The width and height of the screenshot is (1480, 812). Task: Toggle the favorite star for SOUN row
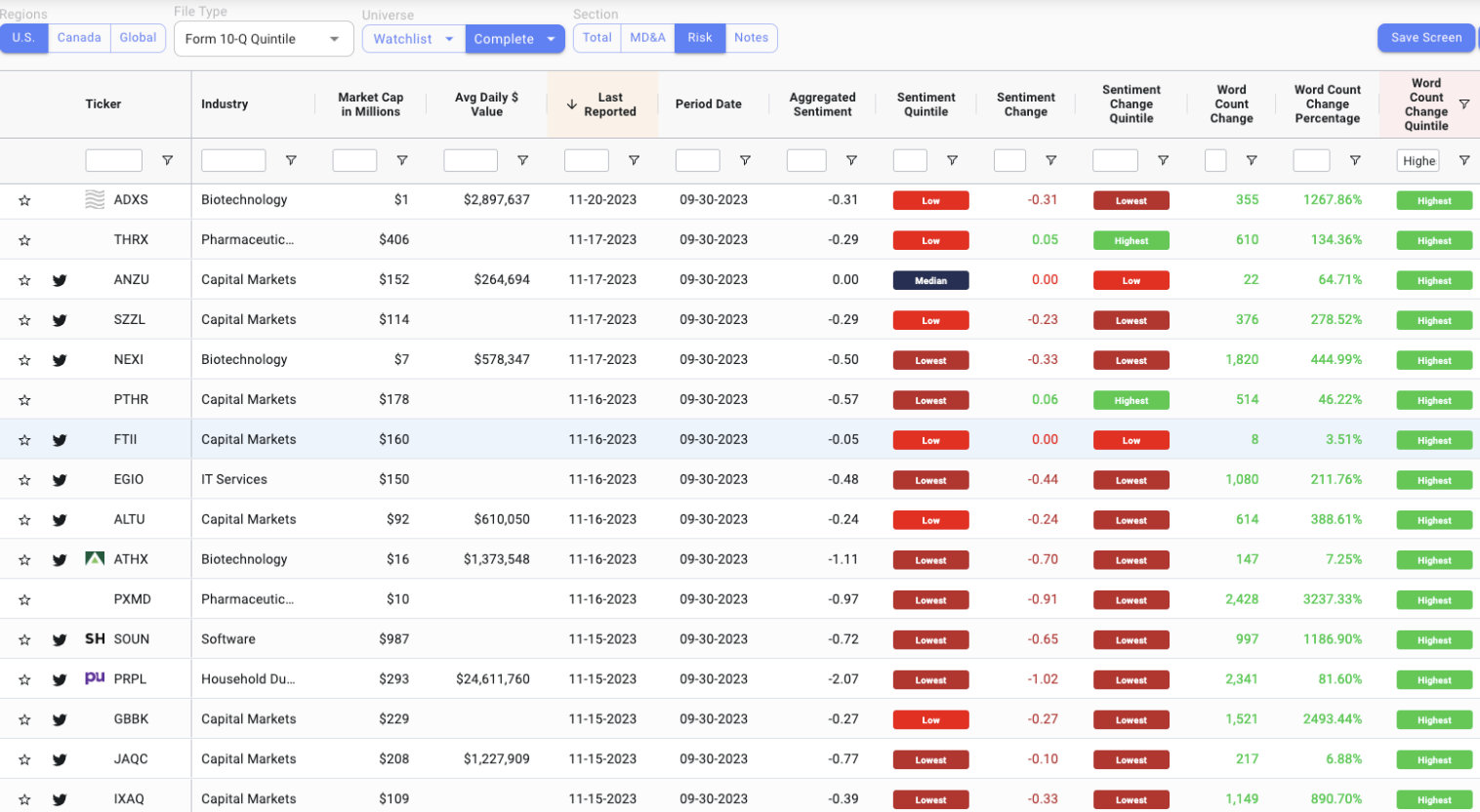click(24, 640)
